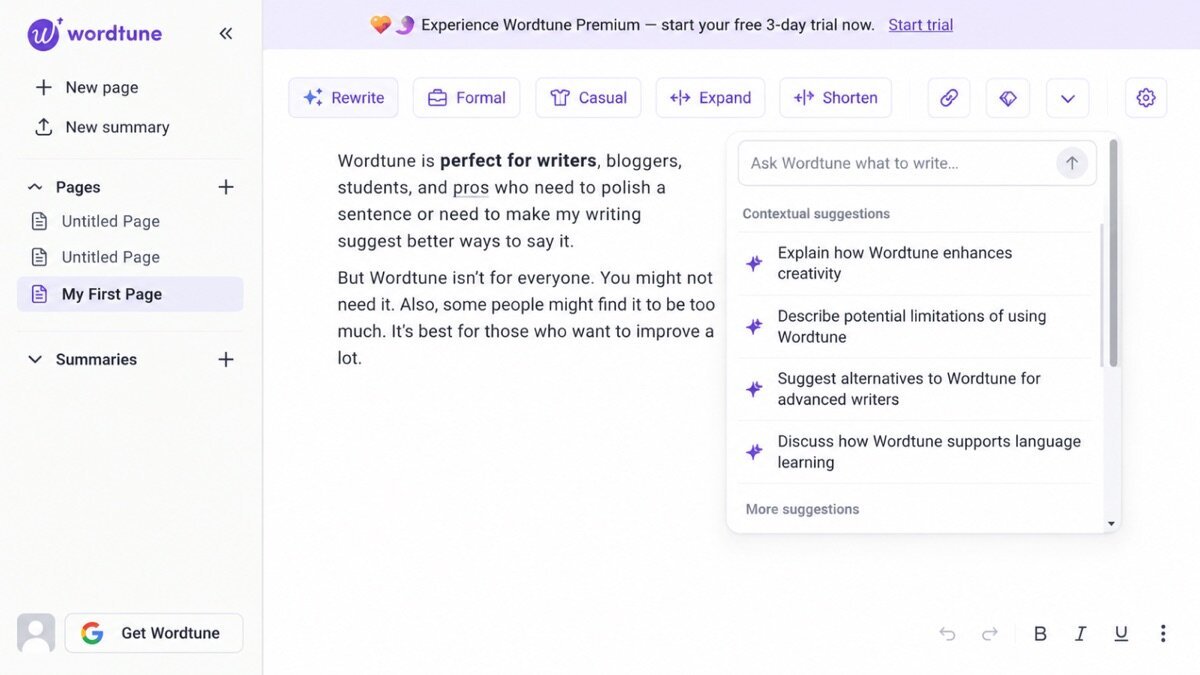Image resolution: width=1200 pixels, height=675 pixels.
Task: Click the Redo arrow icon
Action: pyautogui.click(x=990, y=634)
